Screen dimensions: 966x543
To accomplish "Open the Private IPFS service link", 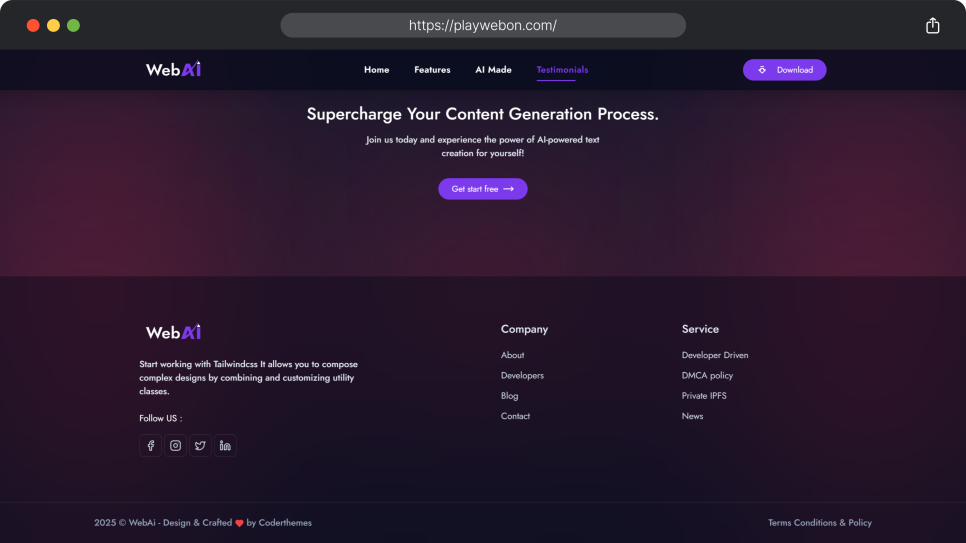I will (x=704, y=396).
